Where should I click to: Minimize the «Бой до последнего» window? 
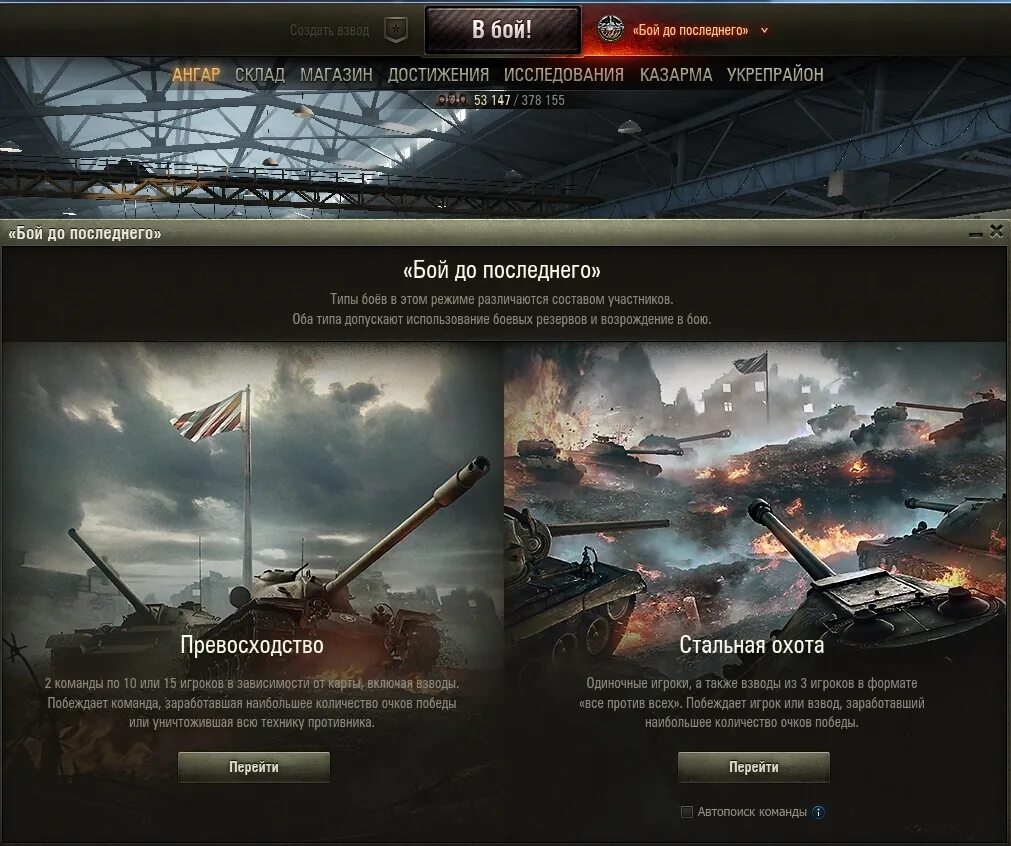[976, 233]
